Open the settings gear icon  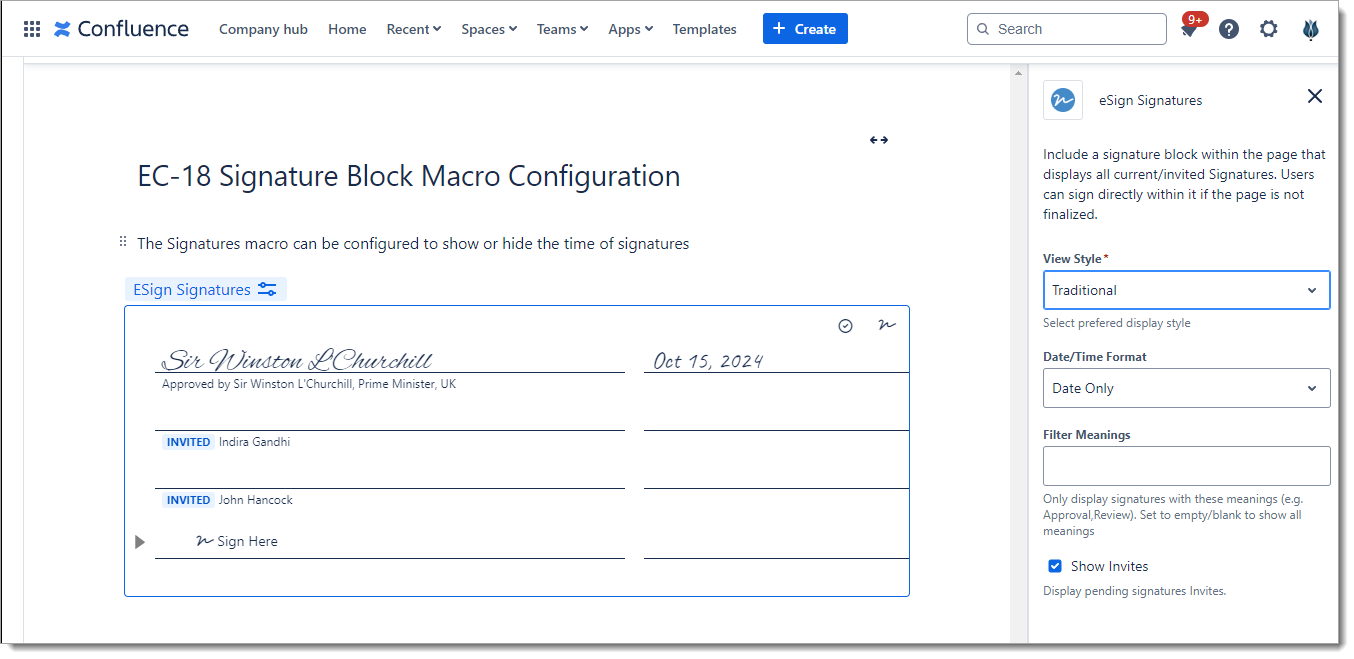coord(1269,29)
